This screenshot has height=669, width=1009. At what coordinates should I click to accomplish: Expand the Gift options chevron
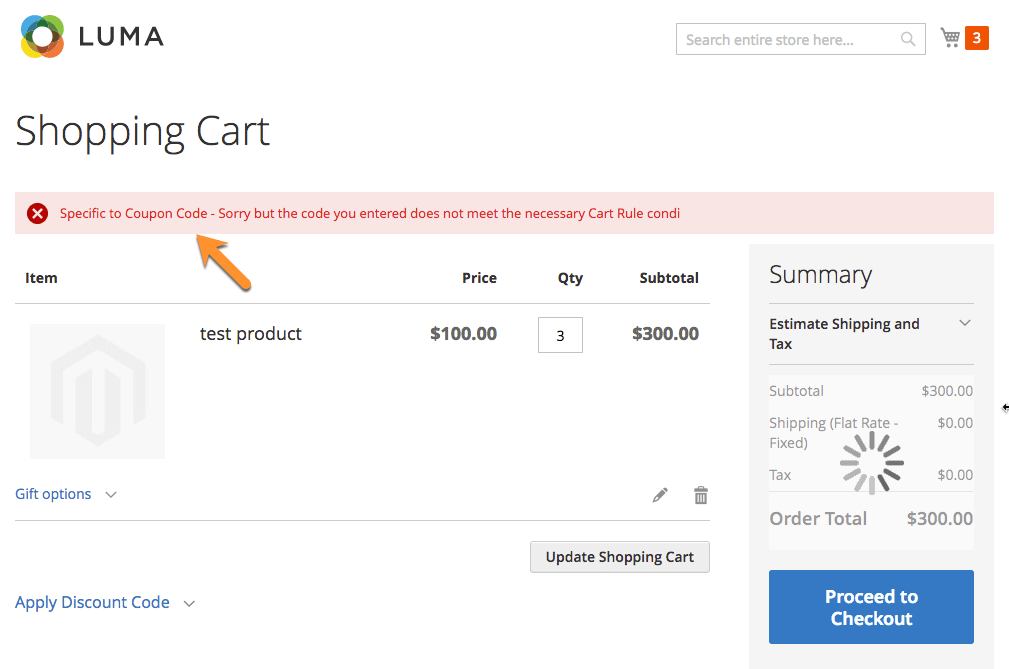tap(111, 495)
